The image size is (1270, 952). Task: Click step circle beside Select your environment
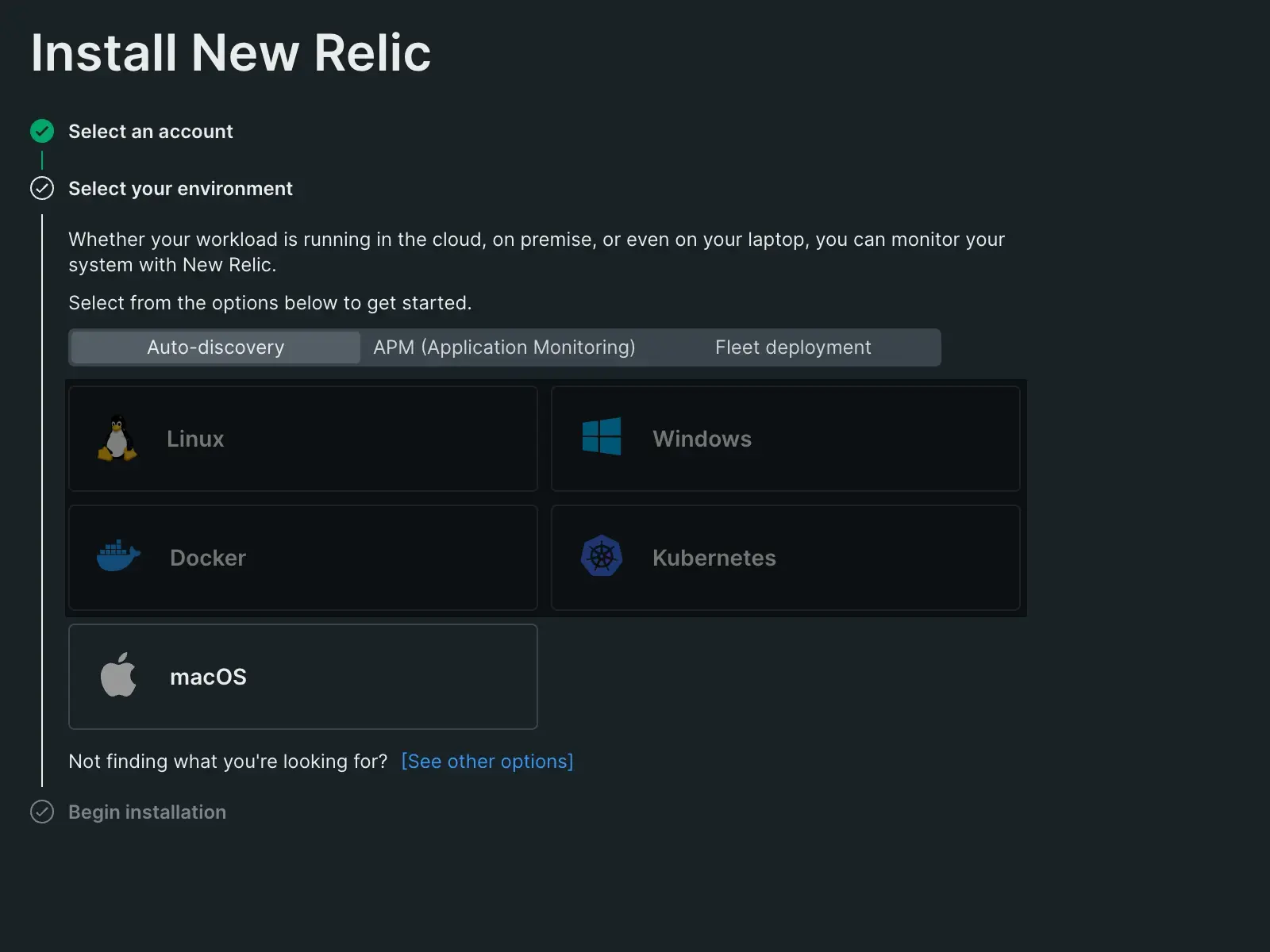(x=42, y=188)
